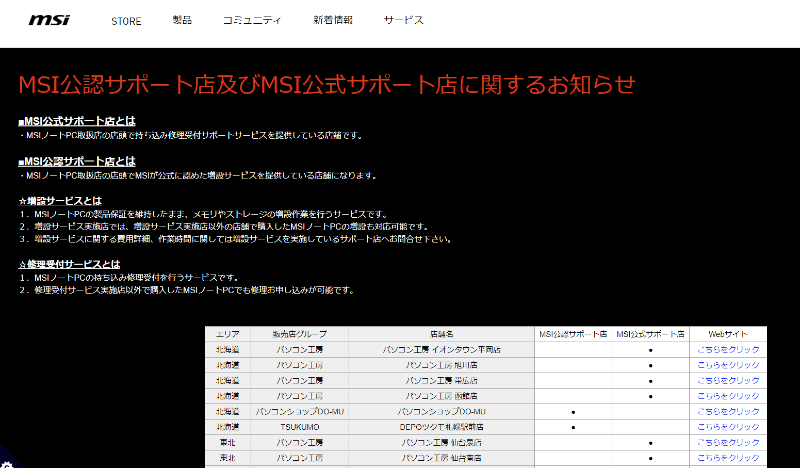Open the cookie settings gear icon
This screenshot has height=468, width=800.
pyautogui.click(x=6, y=463)
